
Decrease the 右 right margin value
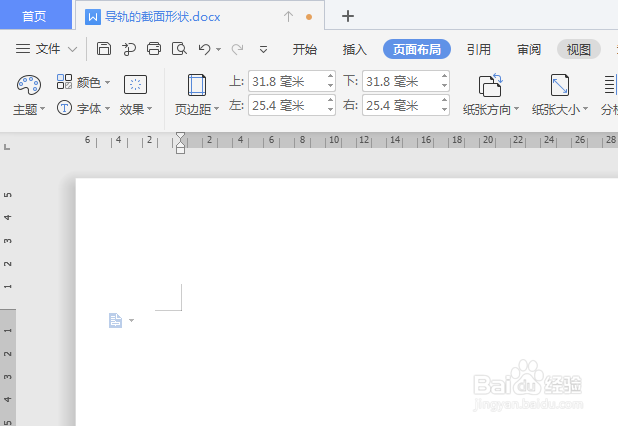[445, 110]
